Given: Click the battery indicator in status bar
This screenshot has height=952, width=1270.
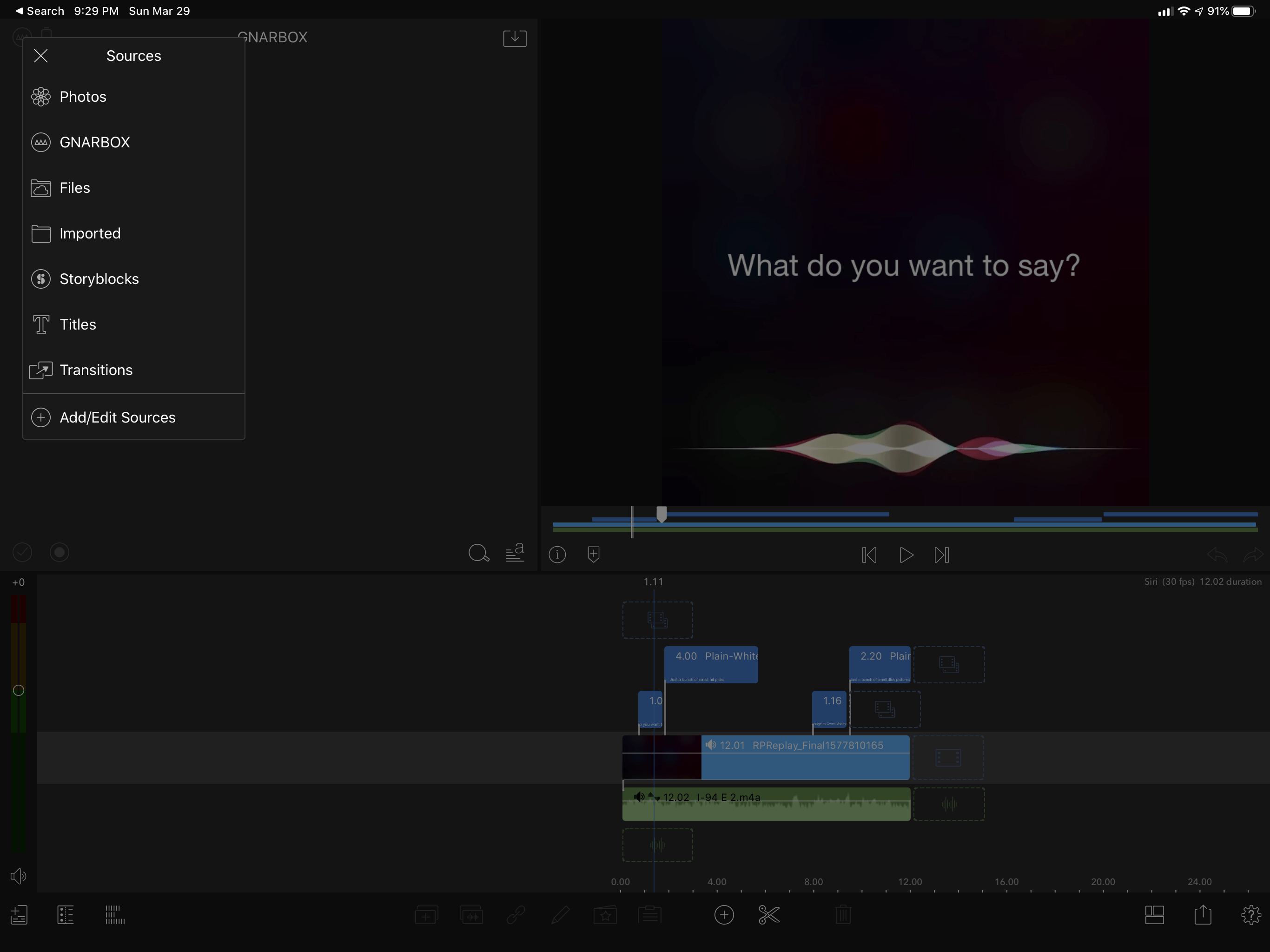Looking at the screenshot, I should 1244,11.
